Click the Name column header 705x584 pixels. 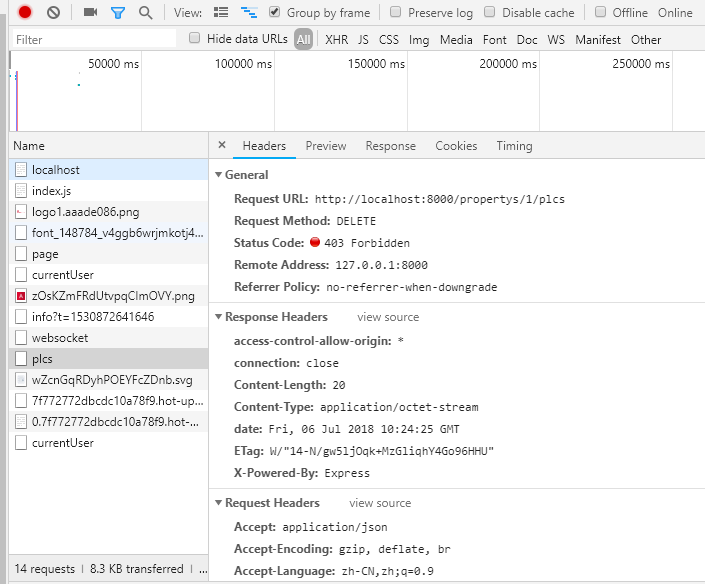[x=108, y=146]
